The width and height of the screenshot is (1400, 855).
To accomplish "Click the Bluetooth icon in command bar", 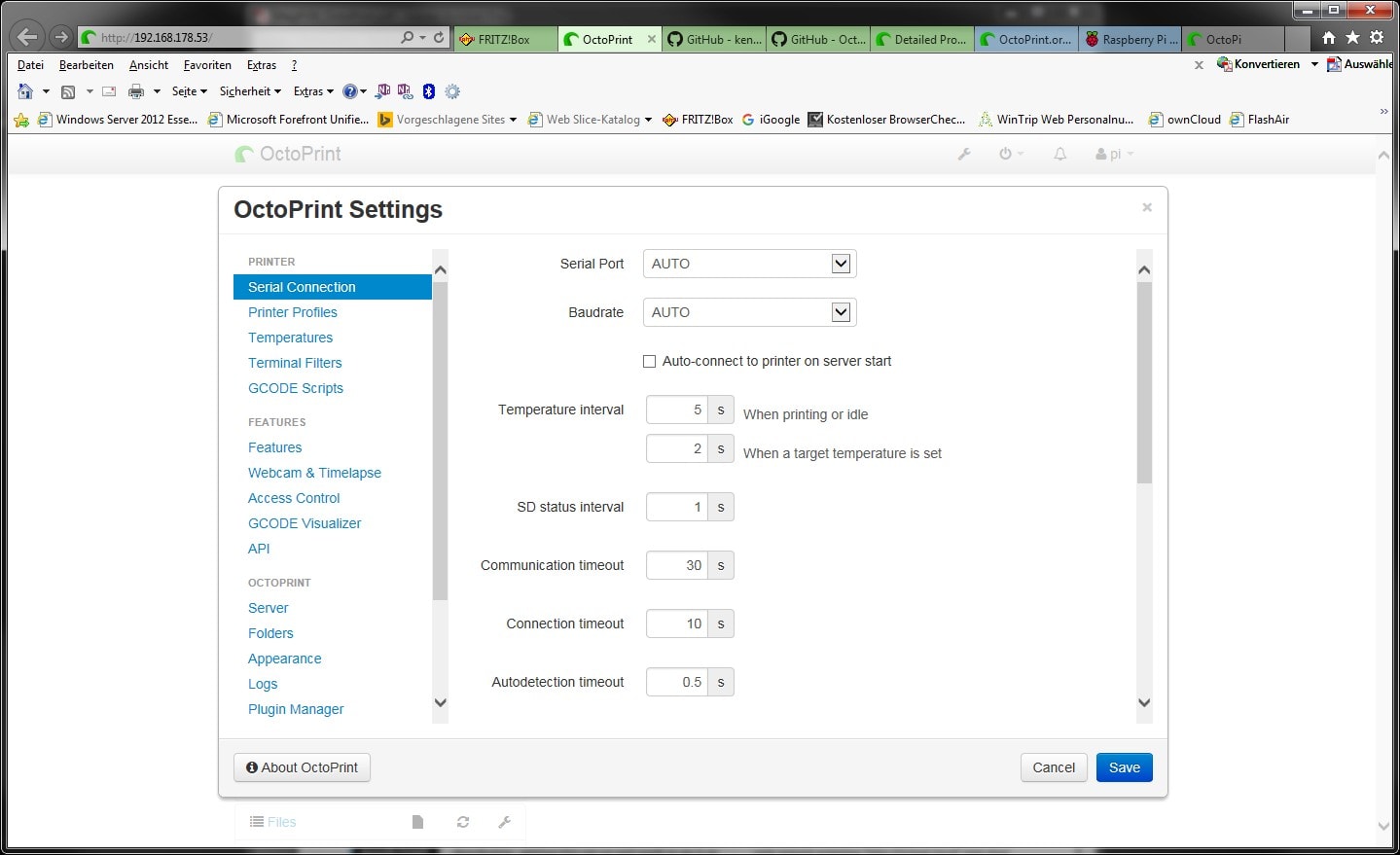I will tap(429, 91).
